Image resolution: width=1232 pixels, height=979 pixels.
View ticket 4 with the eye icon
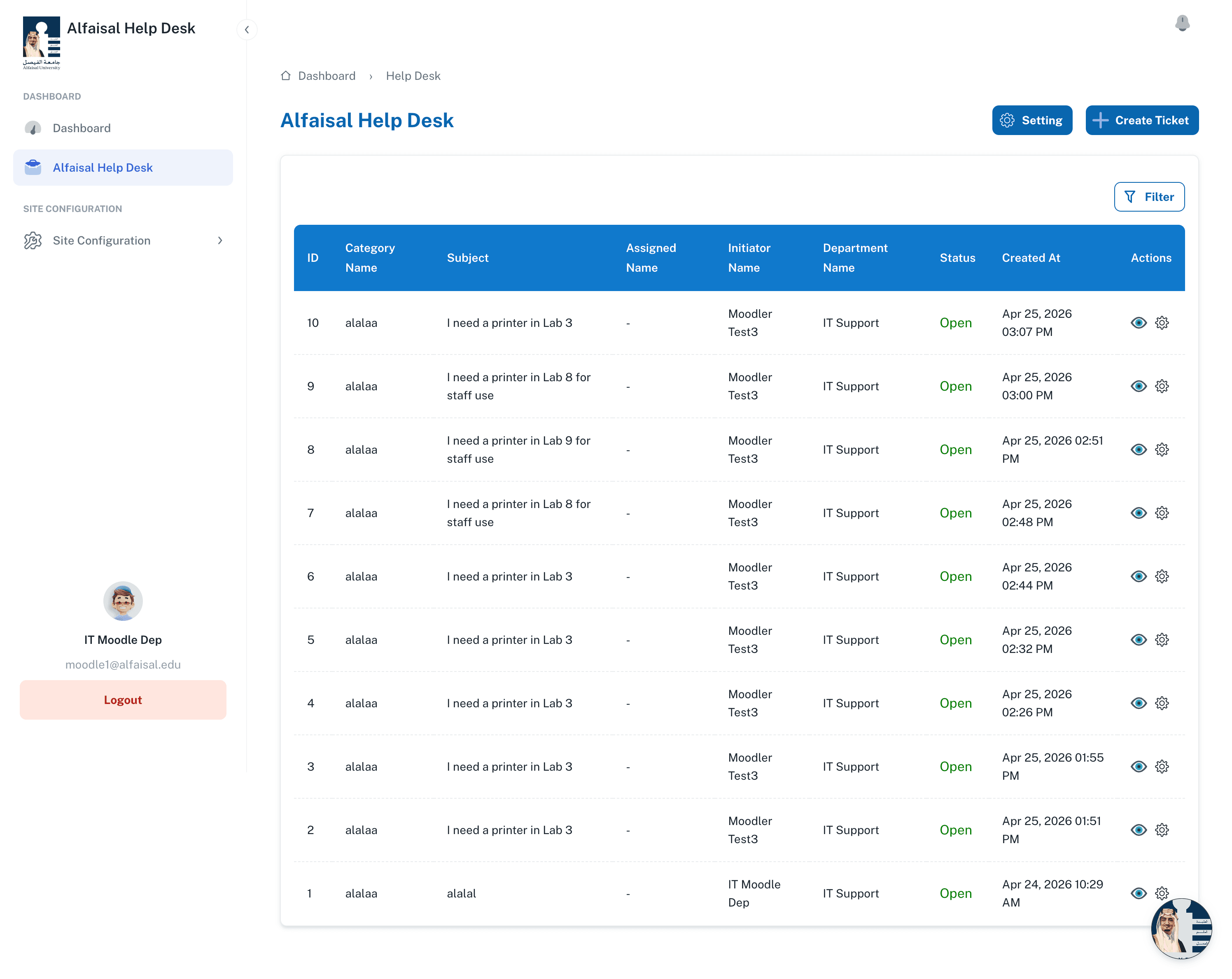1138,703
